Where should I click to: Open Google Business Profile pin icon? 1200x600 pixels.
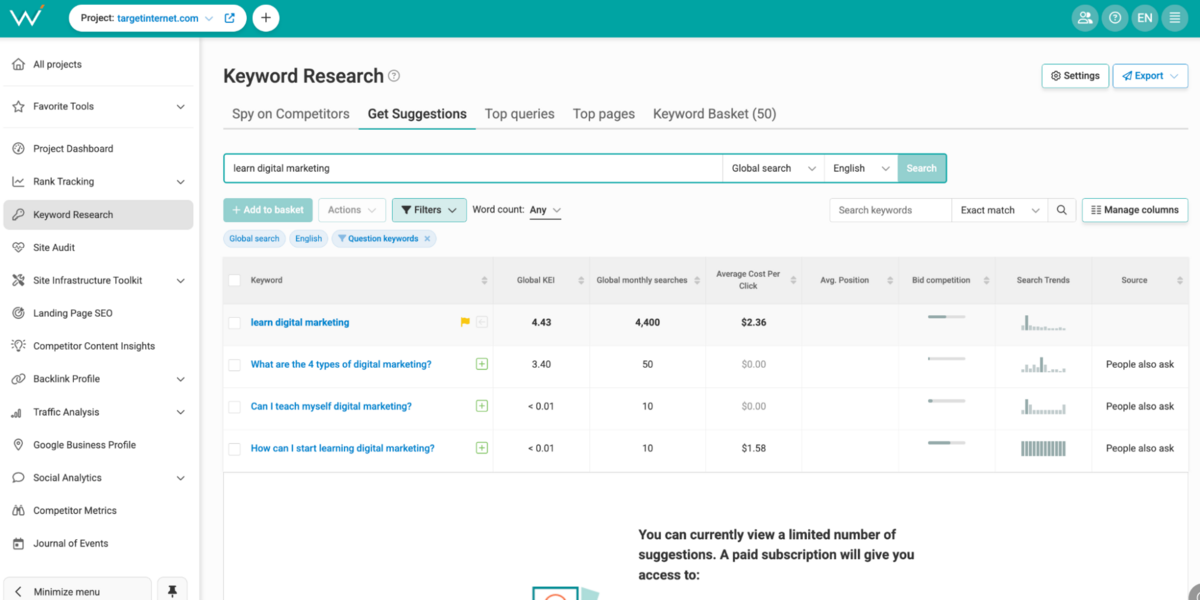pos(18,445)
